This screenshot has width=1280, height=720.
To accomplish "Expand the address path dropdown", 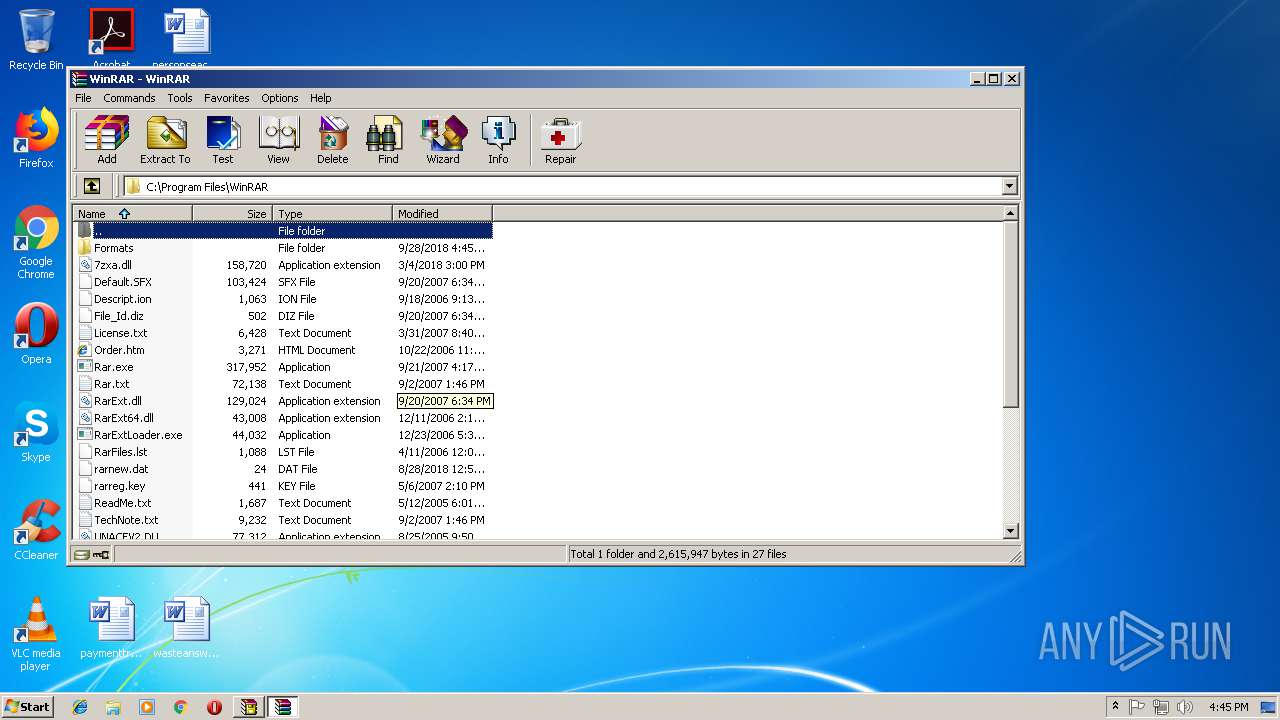I will pyautogui.click(x=1009, y=186).
